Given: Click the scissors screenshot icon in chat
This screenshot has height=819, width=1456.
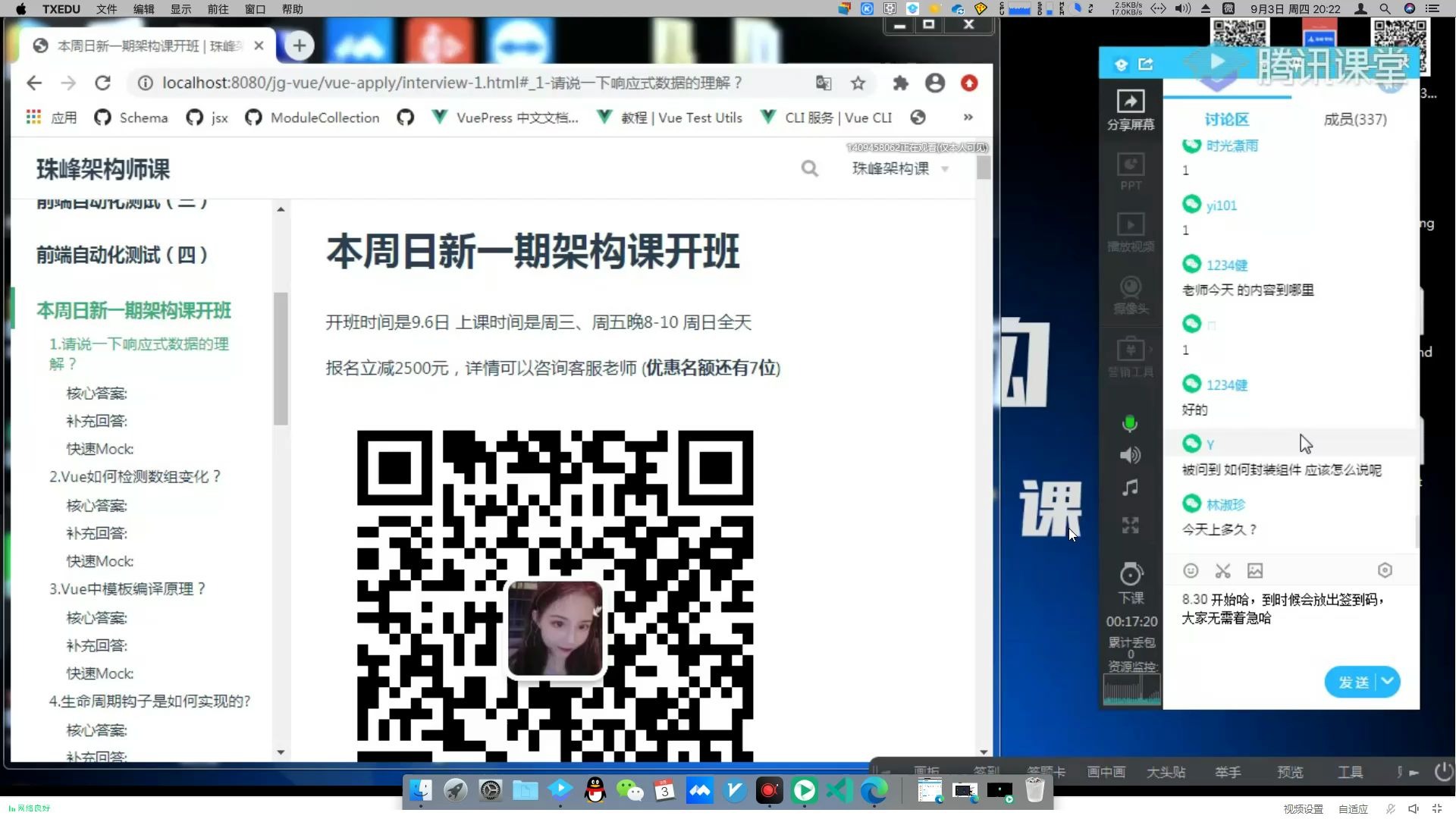Looking at the screenshot, I should pos(1222,570).
